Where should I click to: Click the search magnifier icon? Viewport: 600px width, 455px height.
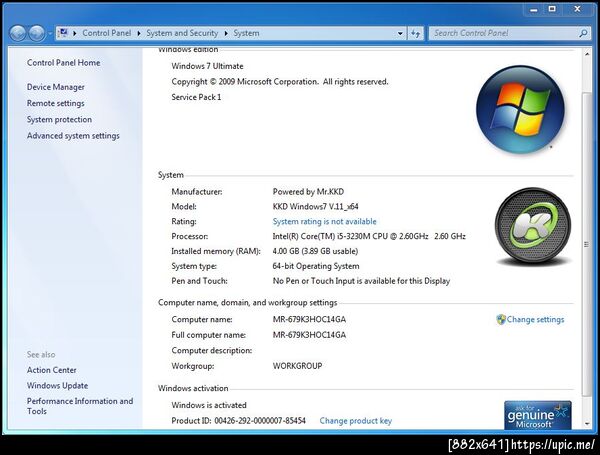pyautogui.click(x=583, y=33)
